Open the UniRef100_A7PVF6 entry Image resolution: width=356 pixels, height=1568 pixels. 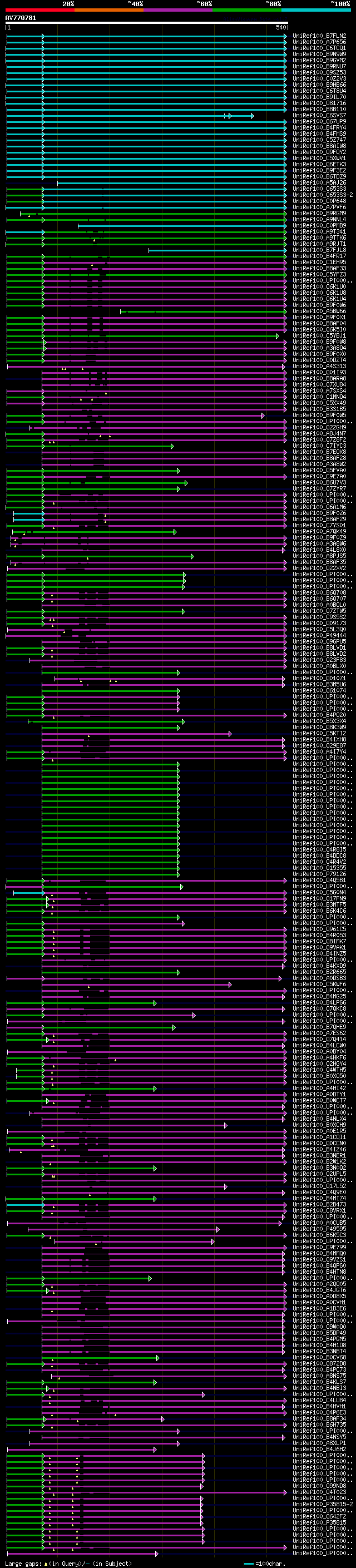pyautogui.click(x=319, y=207)
